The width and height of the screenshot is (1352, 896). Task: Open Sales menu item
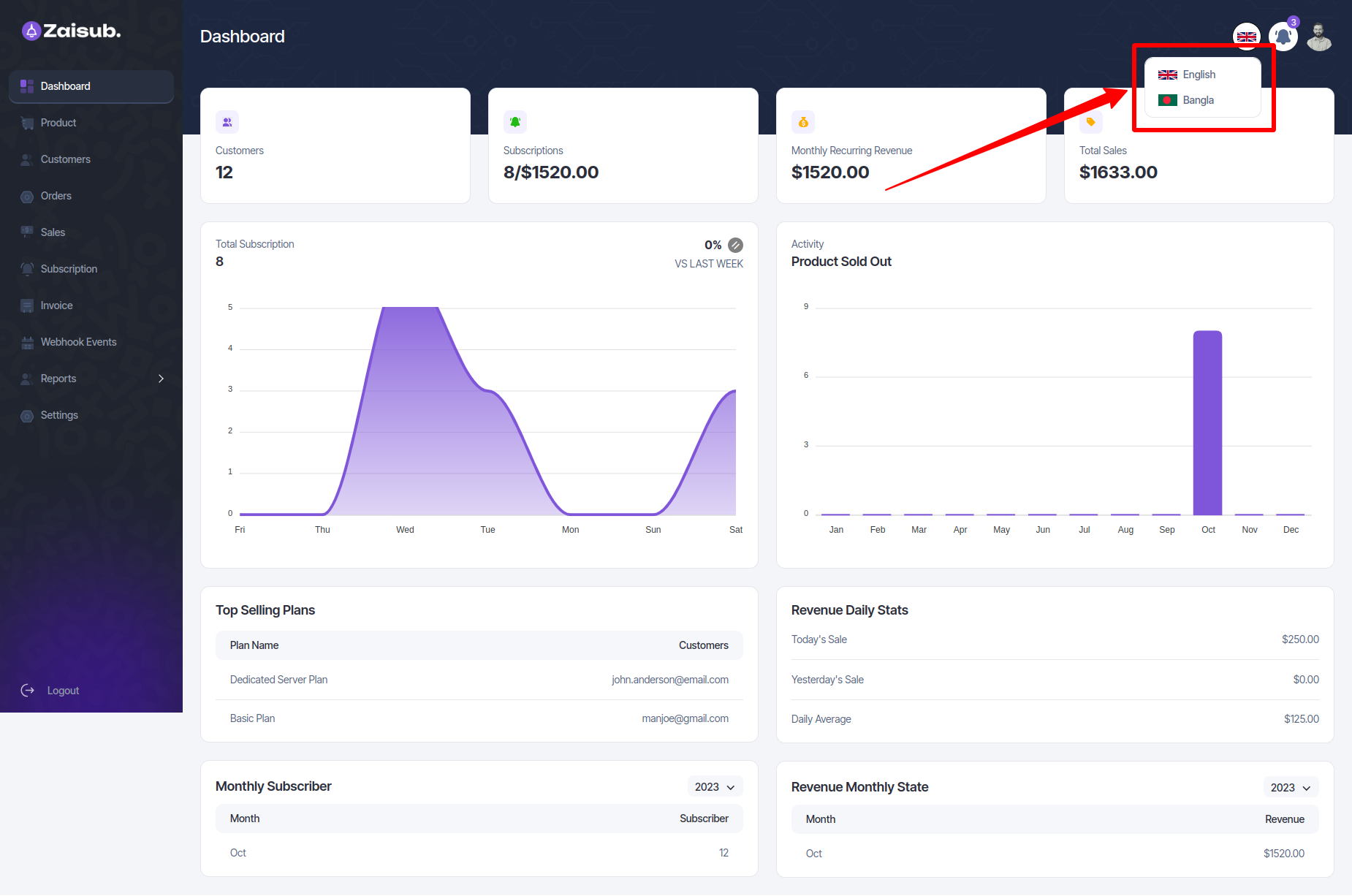[53, 232]
